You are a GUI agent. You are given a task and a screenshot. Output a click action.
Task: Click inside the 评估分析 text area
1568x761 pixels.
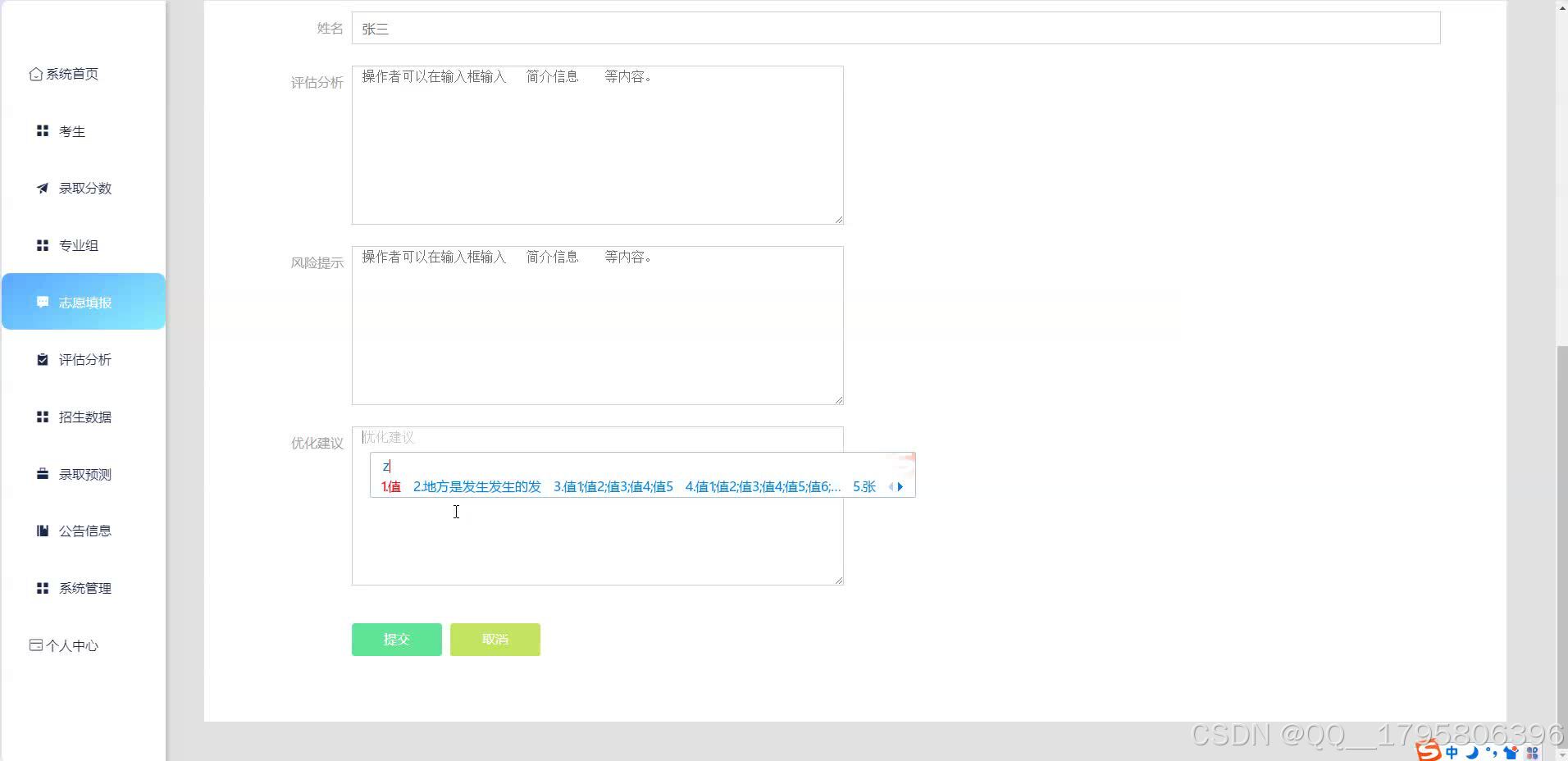[x=598, y=145]
